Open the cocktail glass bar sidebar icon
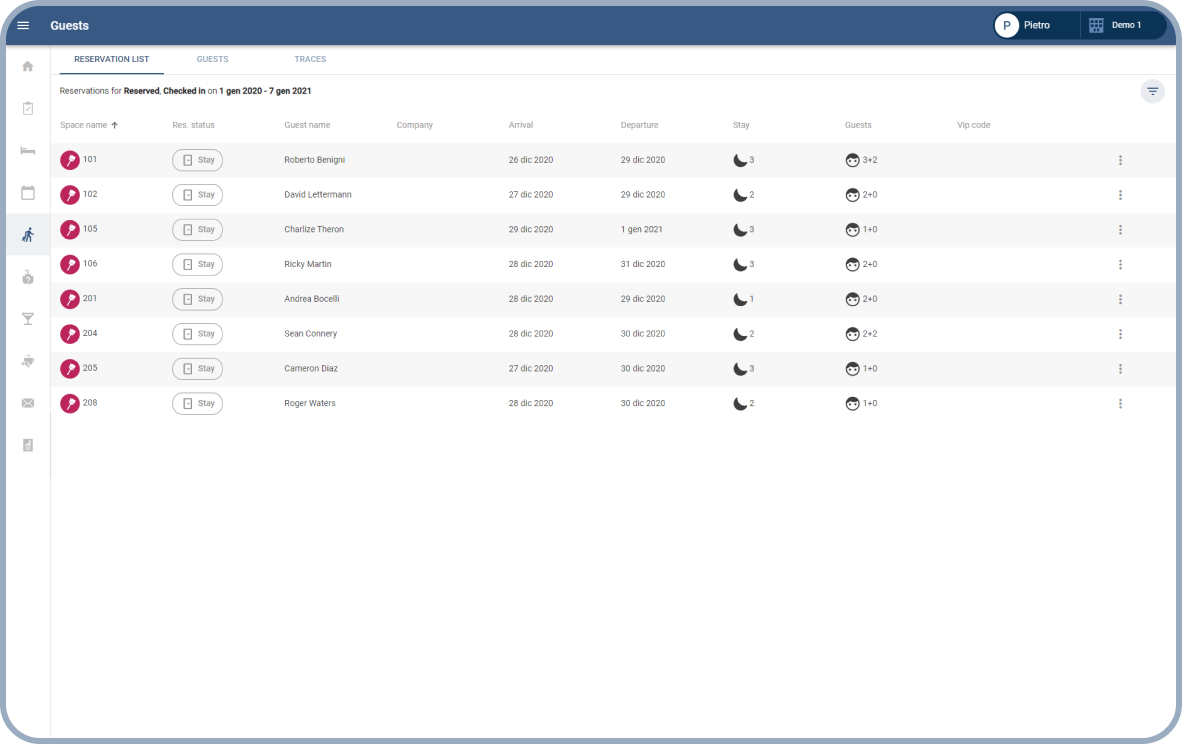The height and width of the screenshot is (744, 1182). pos(28,319)
